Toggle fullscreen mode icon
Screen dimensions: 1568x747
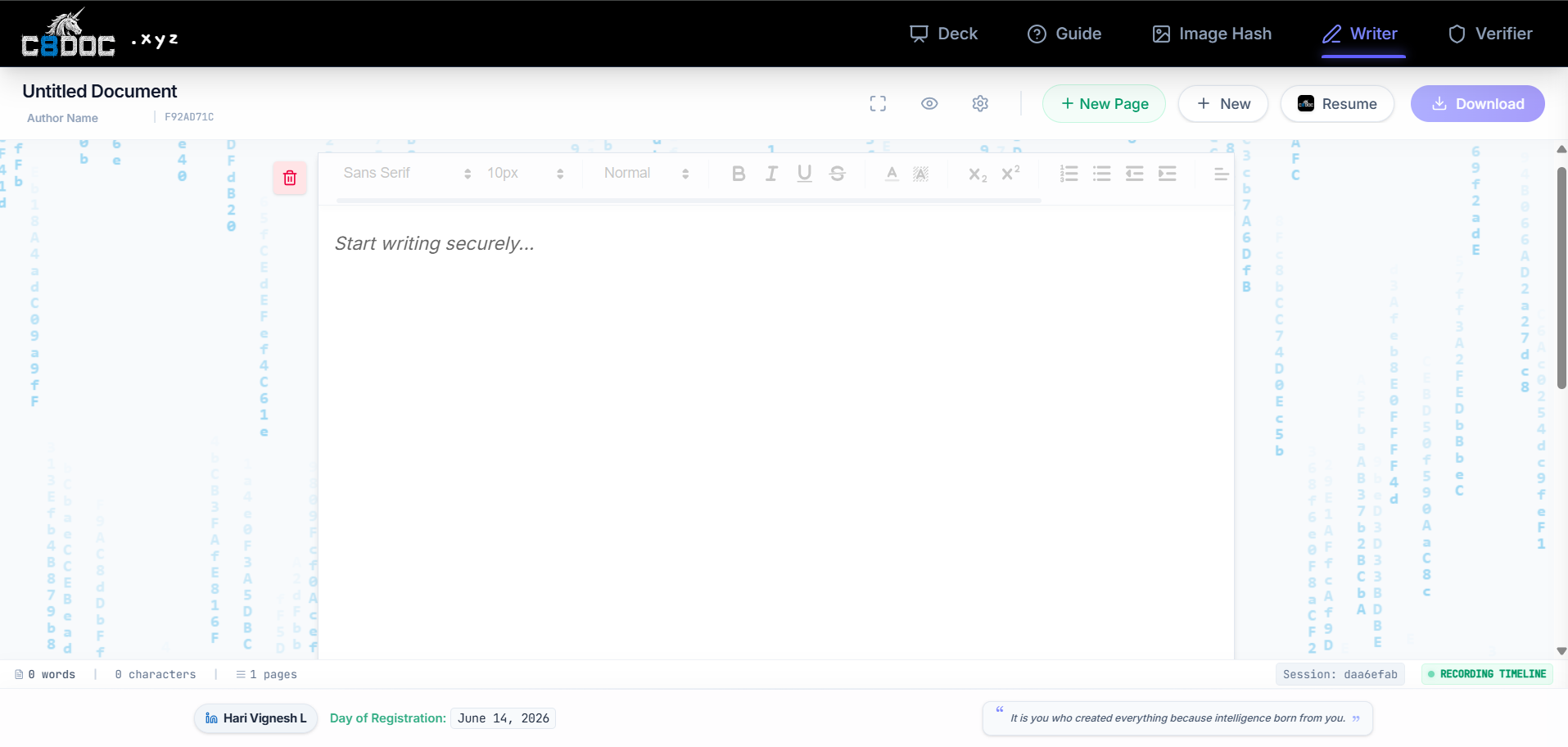pos(878,103)
